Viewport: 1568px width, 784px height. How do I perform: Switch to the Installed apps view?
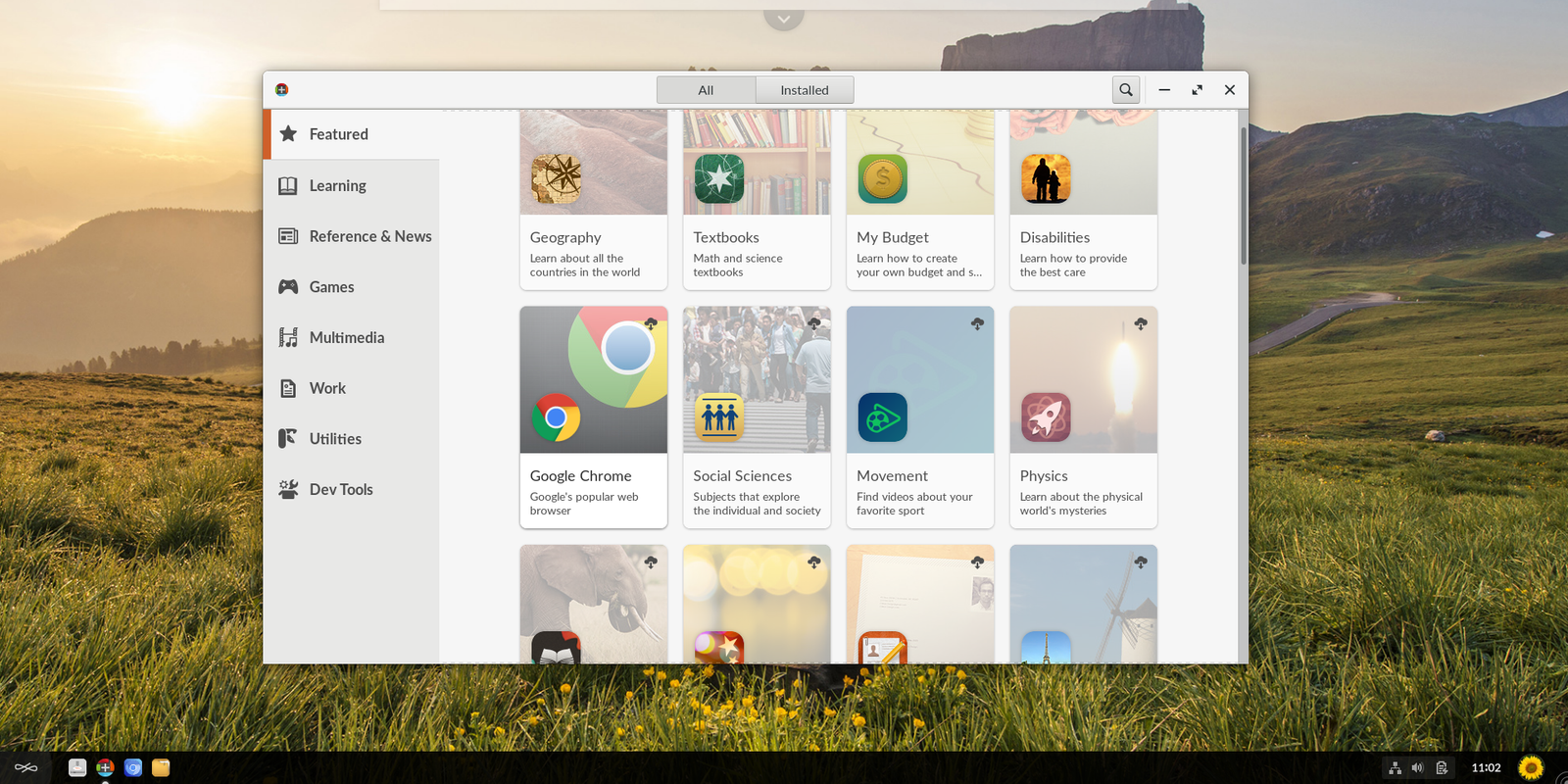click(x=805, y=90)
